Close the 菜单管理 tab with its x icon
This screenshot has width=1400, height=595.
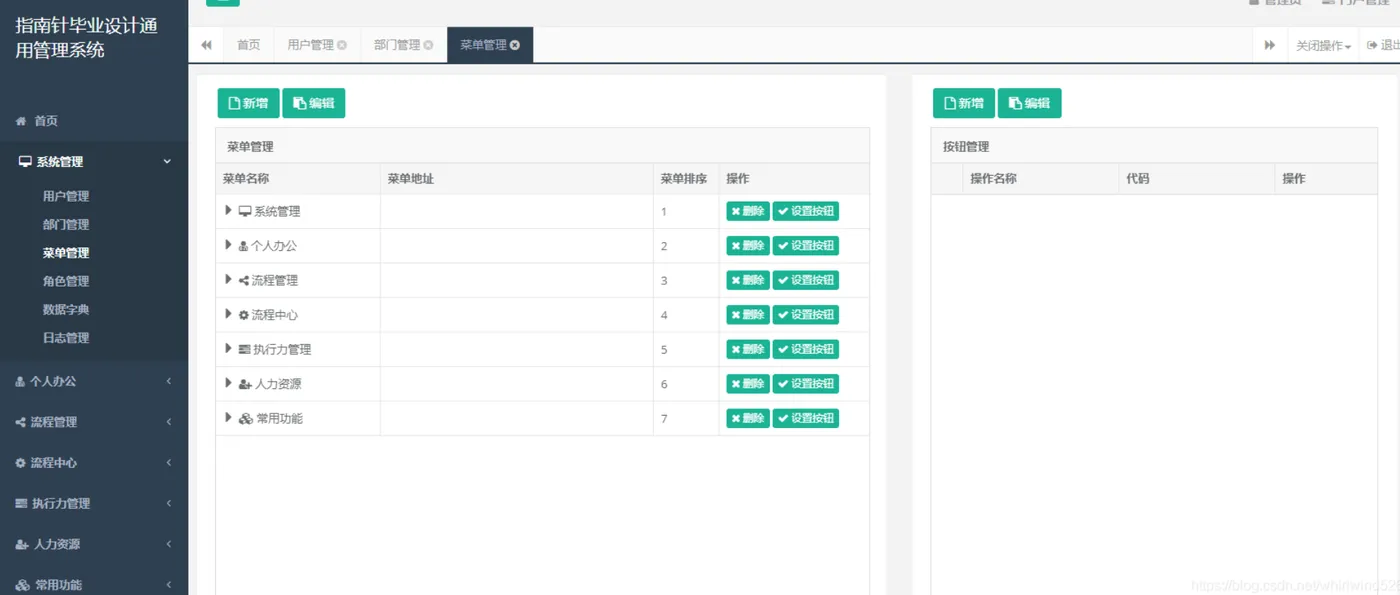(515, 45)
